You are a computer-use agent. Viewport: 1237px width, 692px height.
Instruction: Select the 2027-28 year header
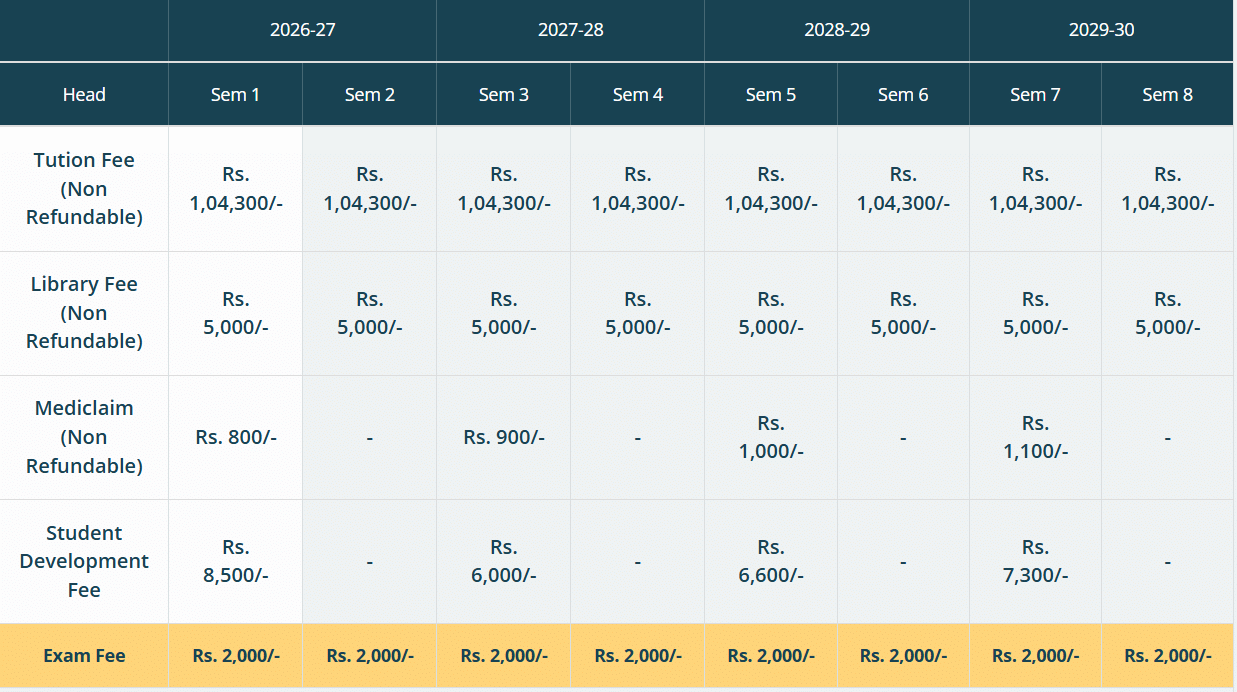coord(570,30)
